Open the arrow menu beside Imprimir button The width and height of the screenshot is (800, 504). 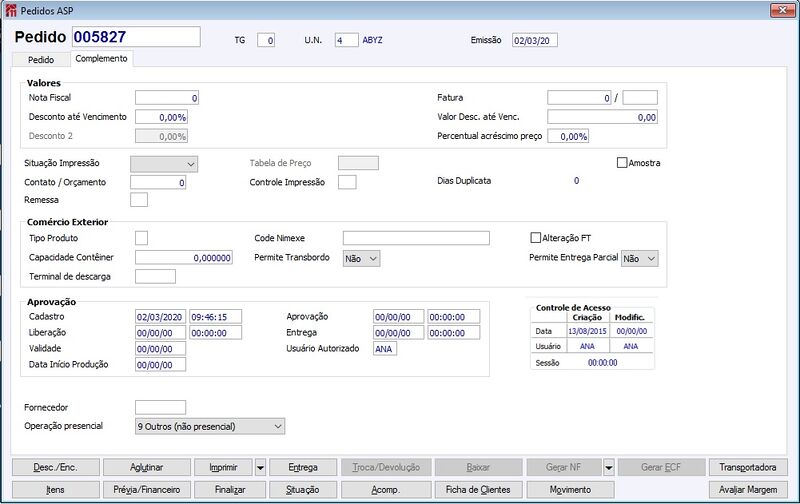click(x=260, y=467)
